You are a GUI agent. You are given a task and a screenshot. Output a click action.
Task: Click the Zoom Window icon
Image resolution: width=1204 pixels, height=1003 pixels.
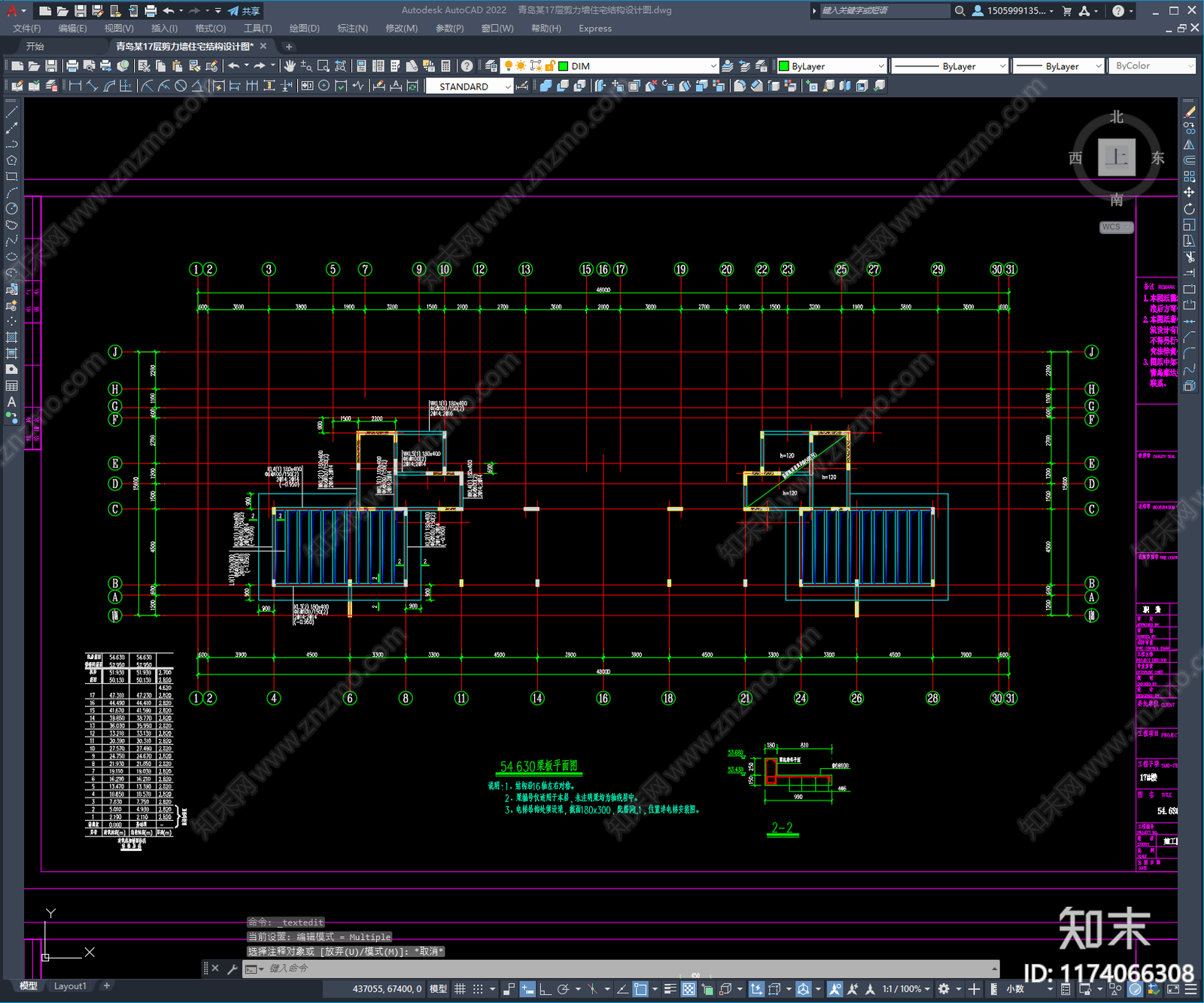click(324, 66)
